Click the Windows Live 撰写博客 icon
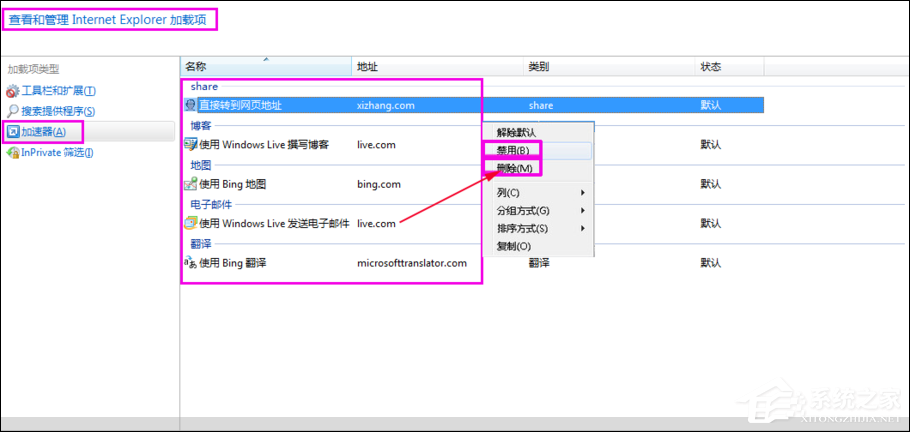Viewport: 910px width, 432px height. tap(191, 144)
